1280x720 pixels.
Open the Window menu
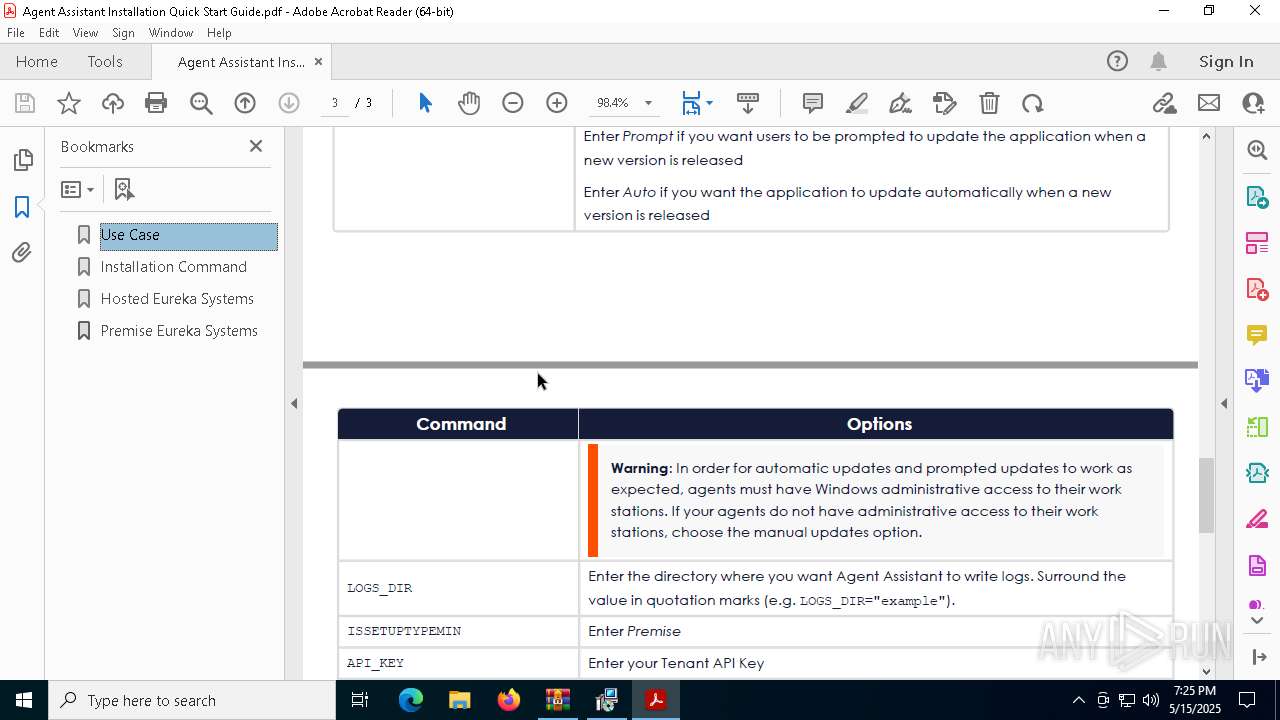pos(171,33)
